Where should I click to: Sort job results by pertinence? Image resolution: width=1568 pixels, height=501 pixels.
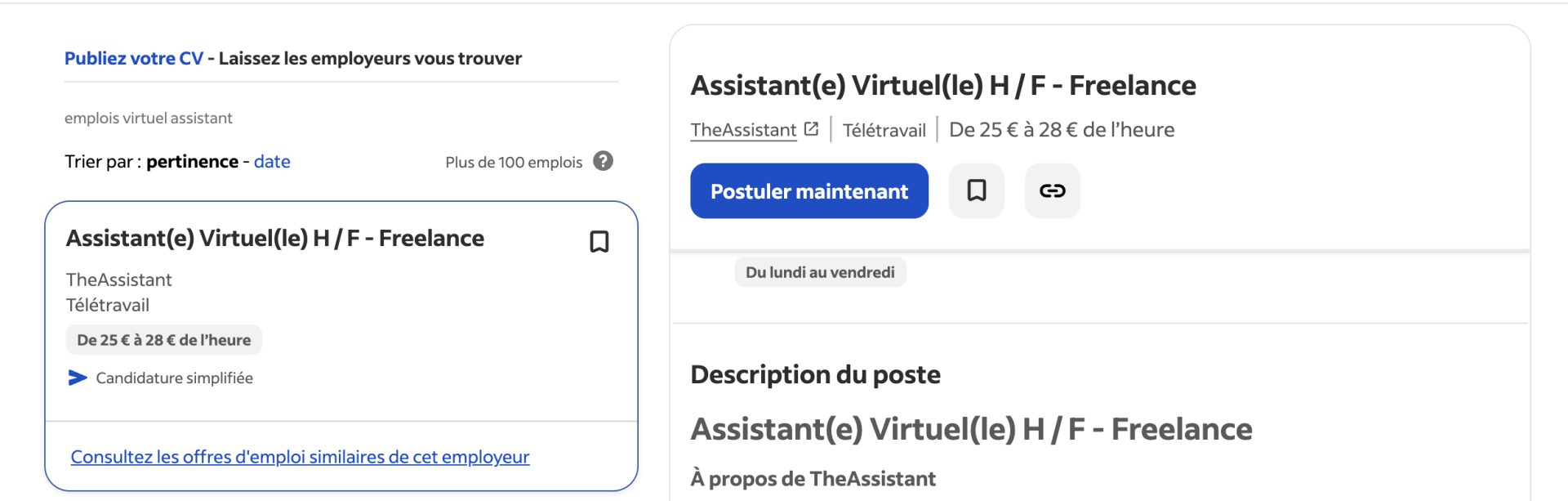click(192, 161)
